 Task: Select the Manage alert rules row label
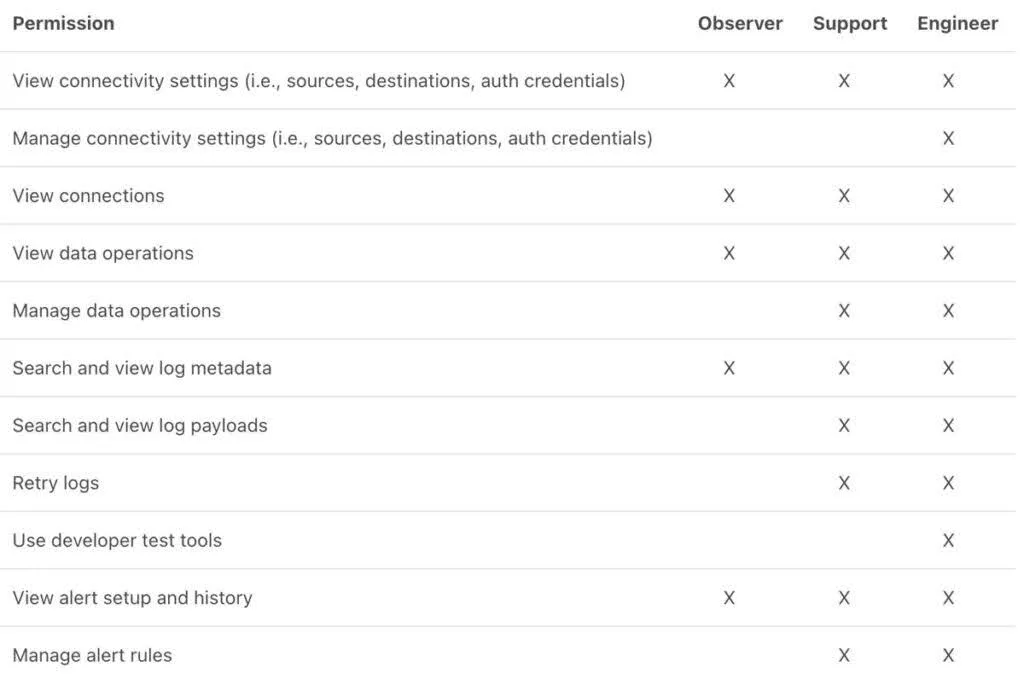click(x=92, y=655)
